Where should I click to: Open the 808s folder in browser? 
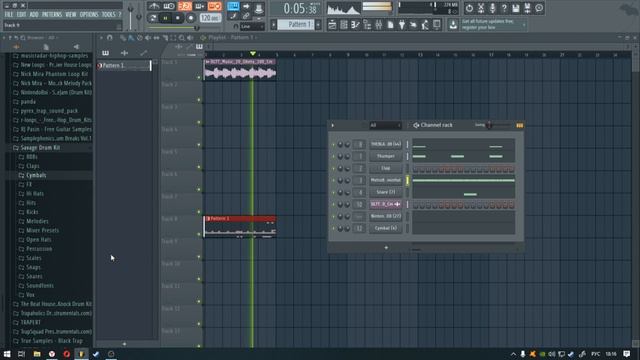click(32, 157)
